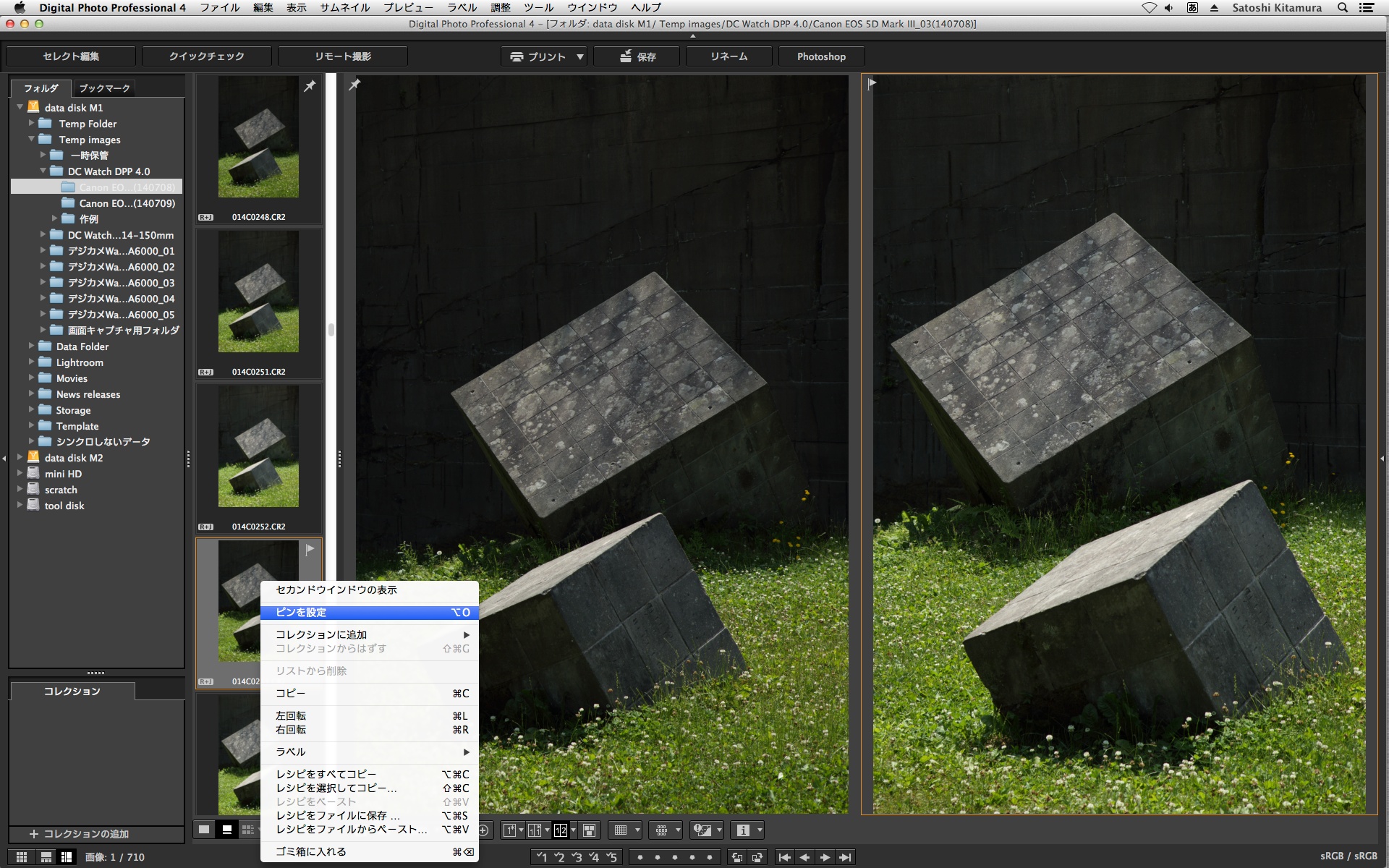Image resolution: width=1389 pixels, height=868 pixels.
Task: Click the info display icon
Action: pyautogui.click(x=743, y=830)
